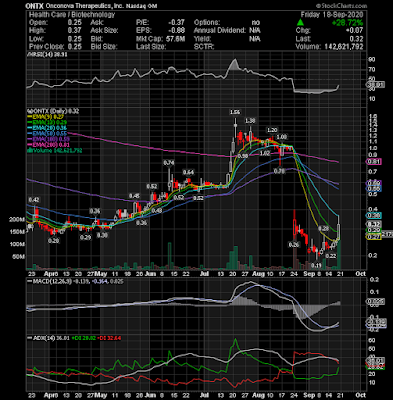Screen dimensions: 393x400
Task: Click the yellow 0.27 axis price tag
Action: (374, 237)
